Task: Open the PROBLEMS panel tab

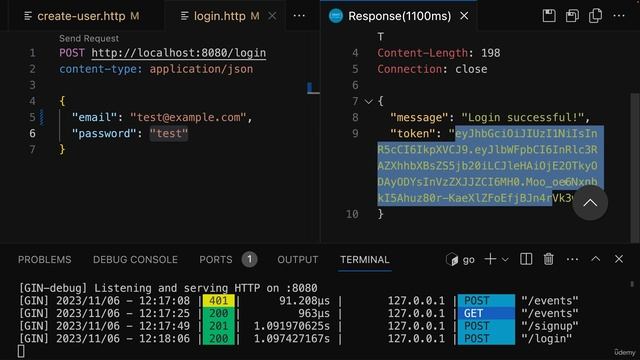Action: (44, 260)
